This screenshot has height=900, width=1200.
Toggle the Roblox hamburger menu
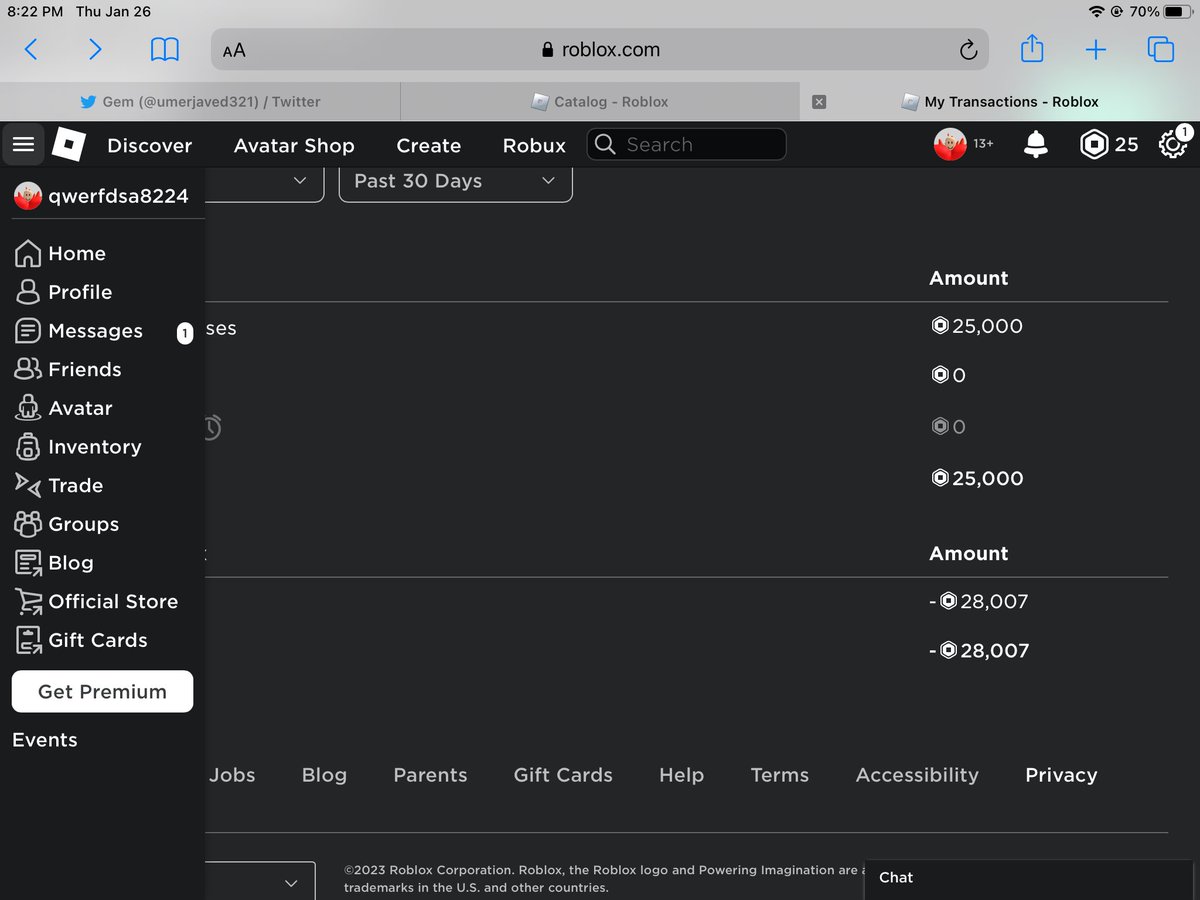[x=24, y=145]
